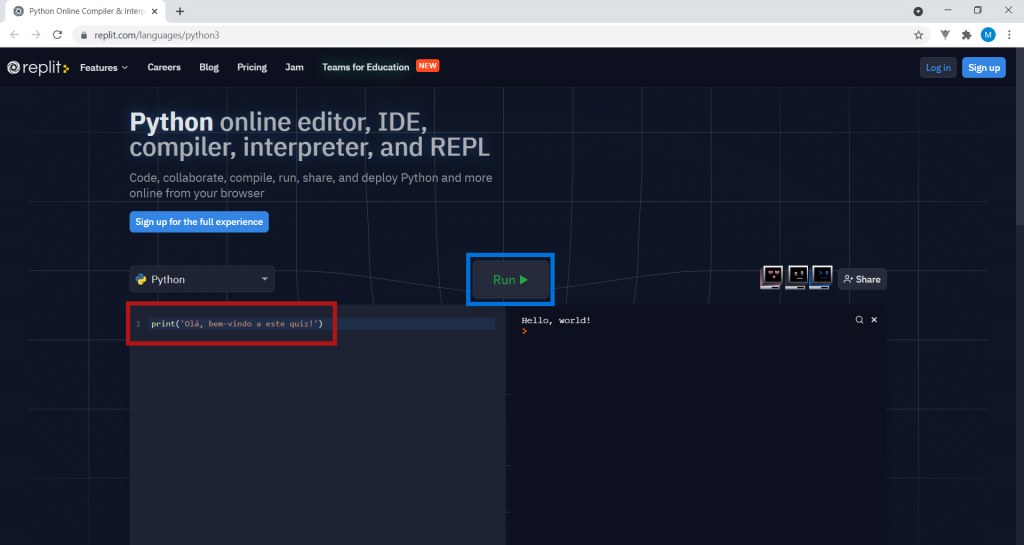Select the heart-eyes computer avatar
This screenshot has height=545, width=1024.
[772, 277]
